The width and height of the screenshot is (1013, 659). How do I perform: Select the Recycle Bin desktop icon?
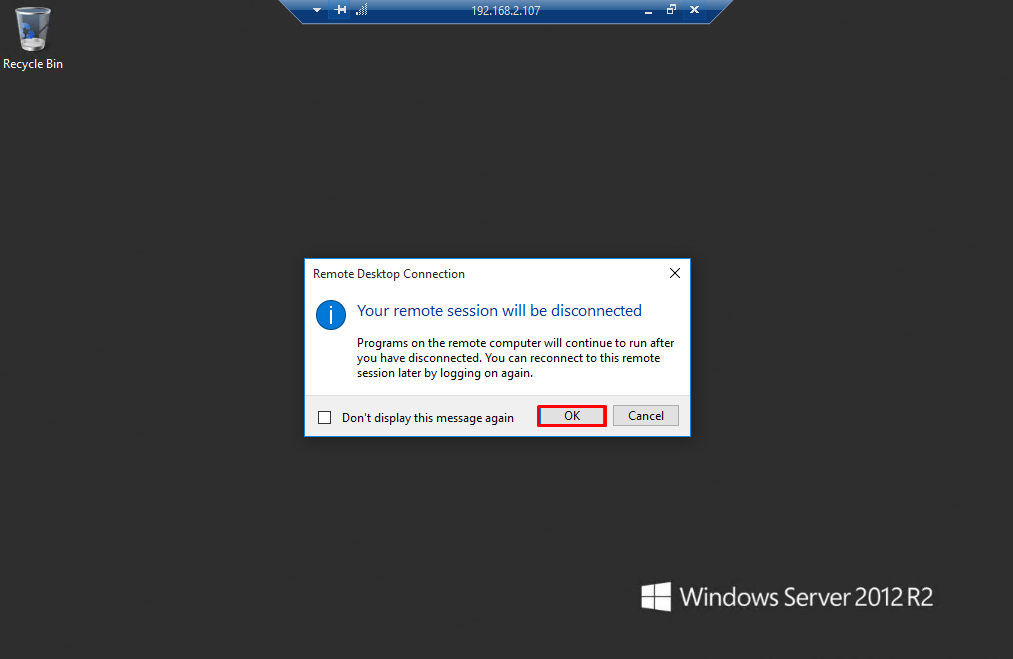(32, 38)
